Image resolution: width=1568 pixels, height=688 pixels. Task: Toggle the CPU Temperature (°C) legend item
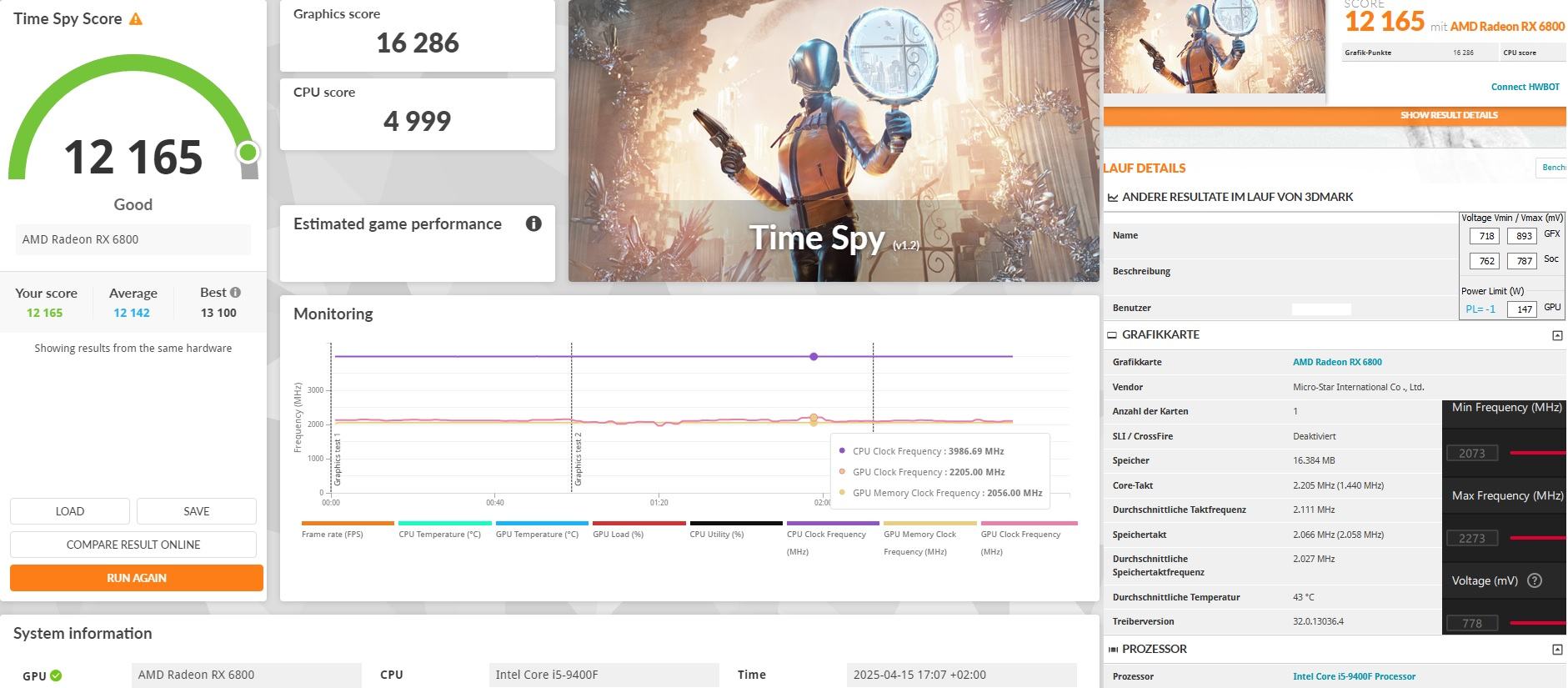coord(444,530)
